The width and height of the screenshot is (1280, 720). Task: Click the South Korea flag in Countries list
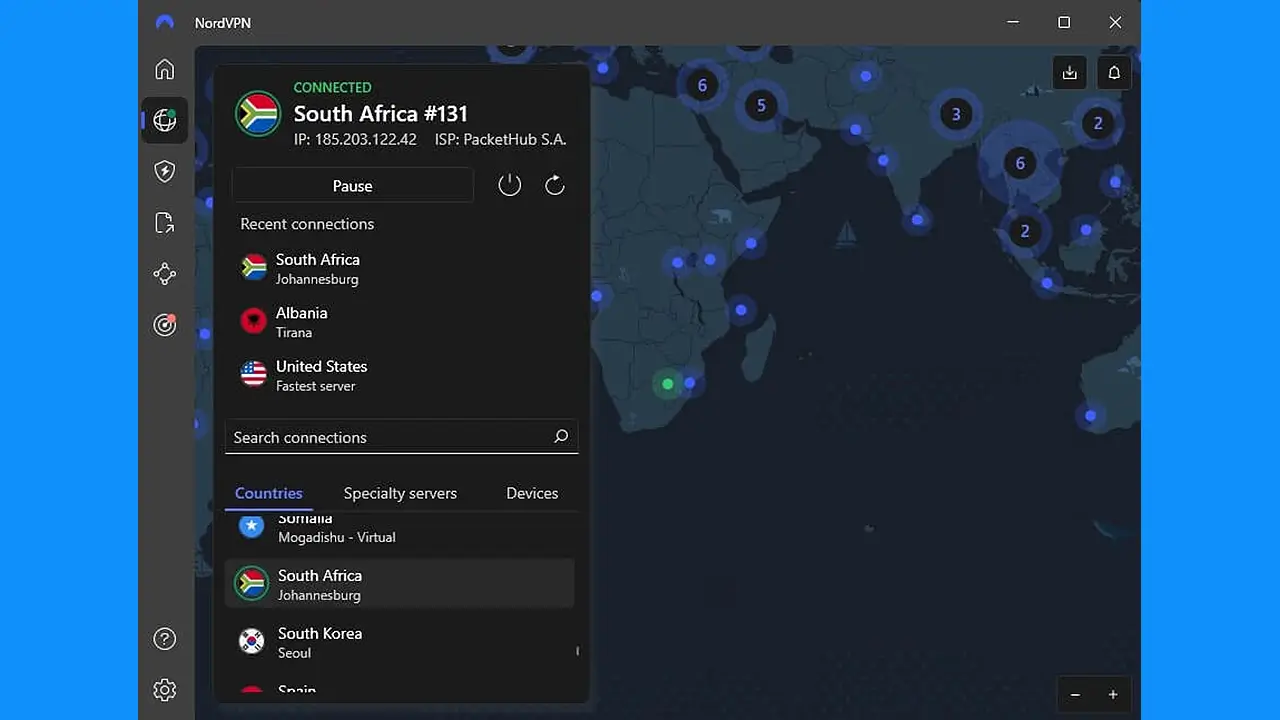click(x=252, y=641)
